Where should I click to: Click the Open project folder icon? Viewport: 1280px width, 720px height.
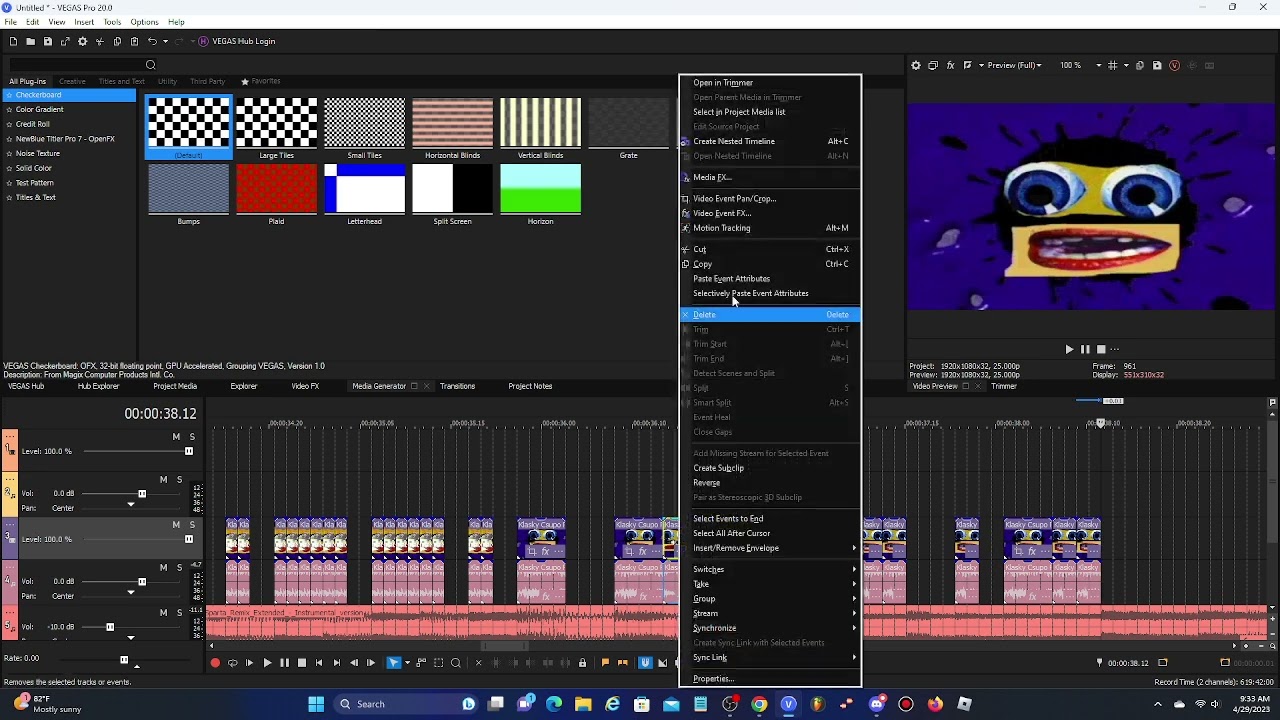coord(31,41)
